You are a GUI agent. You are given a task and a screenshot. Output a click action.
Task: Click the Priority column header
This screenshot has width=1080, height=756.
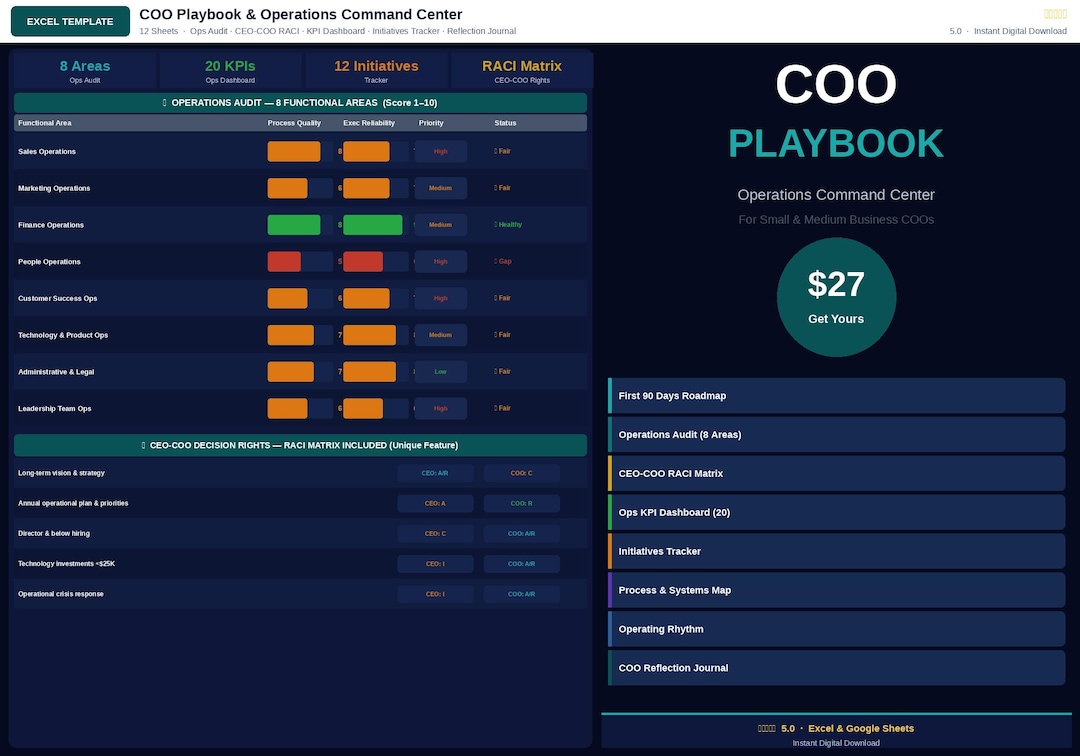431,123
